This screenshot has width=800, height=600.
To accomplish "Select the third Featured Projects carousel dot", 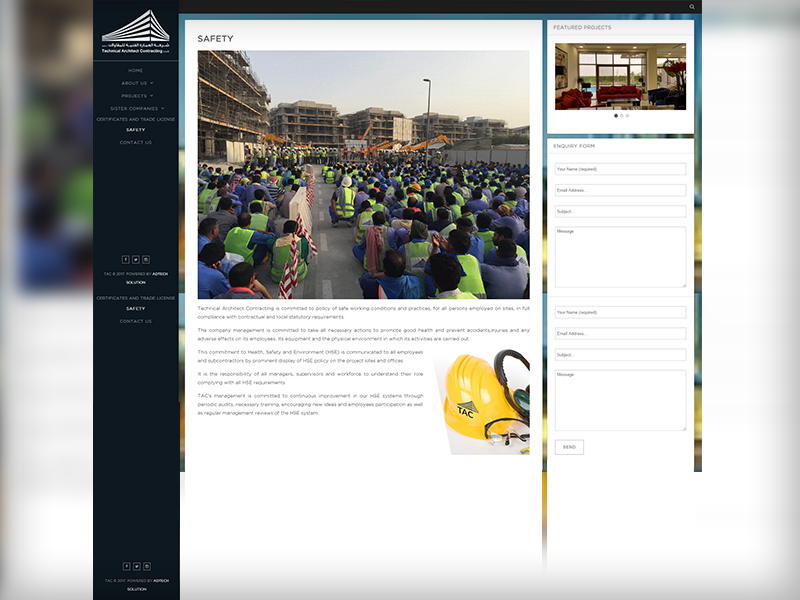I will pyautogui.click(x=627, y=116).
